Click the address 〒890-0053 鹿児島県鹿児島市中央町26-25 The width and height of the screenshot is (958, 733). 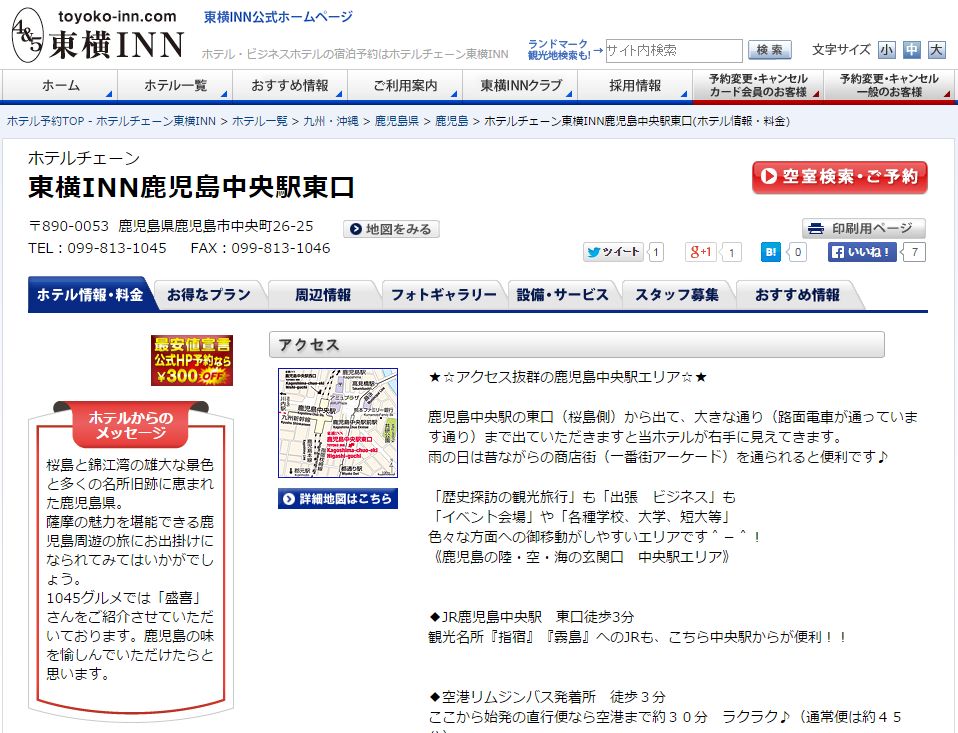[x=170, y=226]
